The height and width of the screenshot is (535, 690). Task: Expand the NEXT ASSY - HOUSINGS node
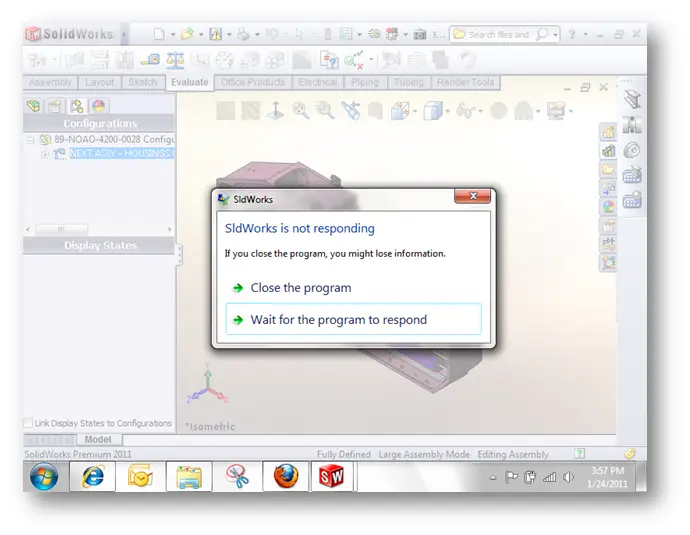point(45,154)
